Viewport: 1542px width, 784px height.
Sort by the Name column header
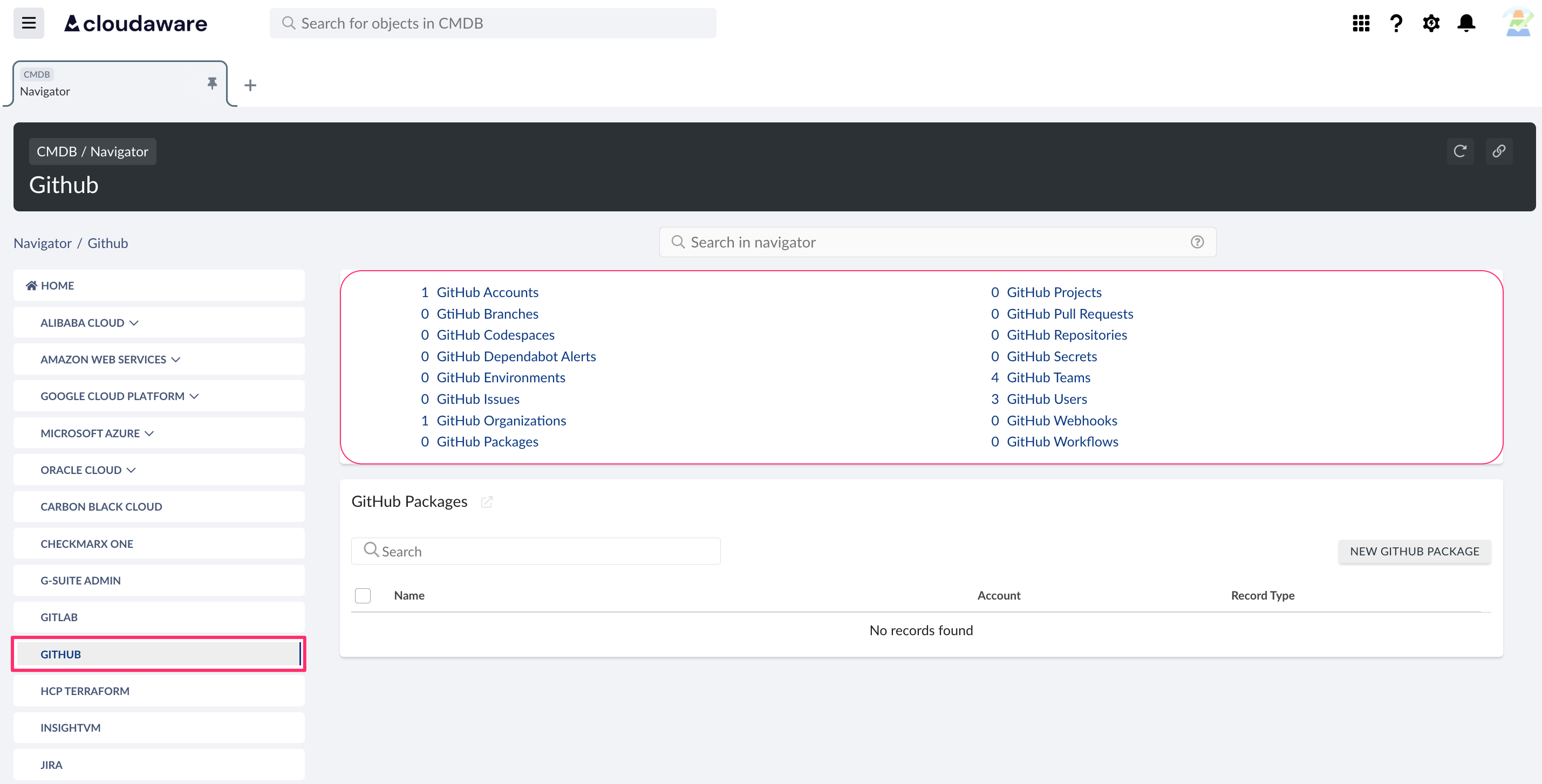(409, 596)
